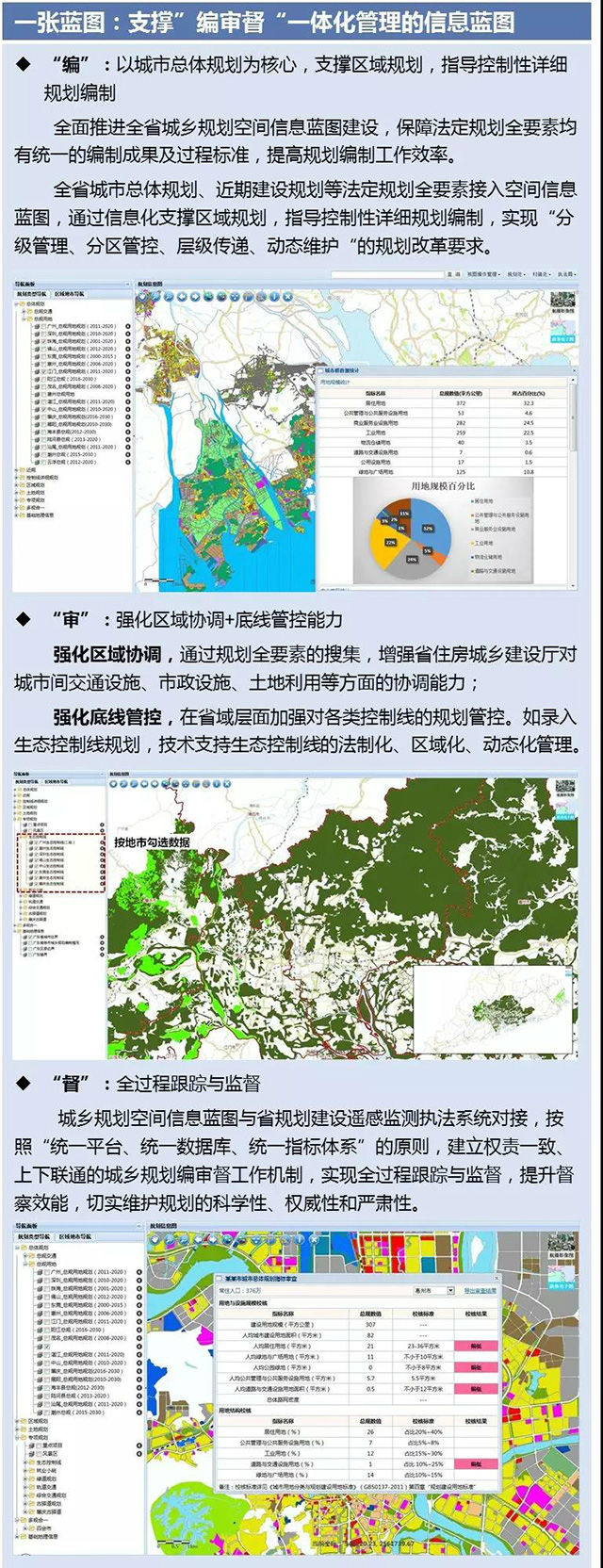This screenshot has height=1568, width=603.
Task: Open the 惠州市 city dropdown in review dialog
Action: [433, 1290]
